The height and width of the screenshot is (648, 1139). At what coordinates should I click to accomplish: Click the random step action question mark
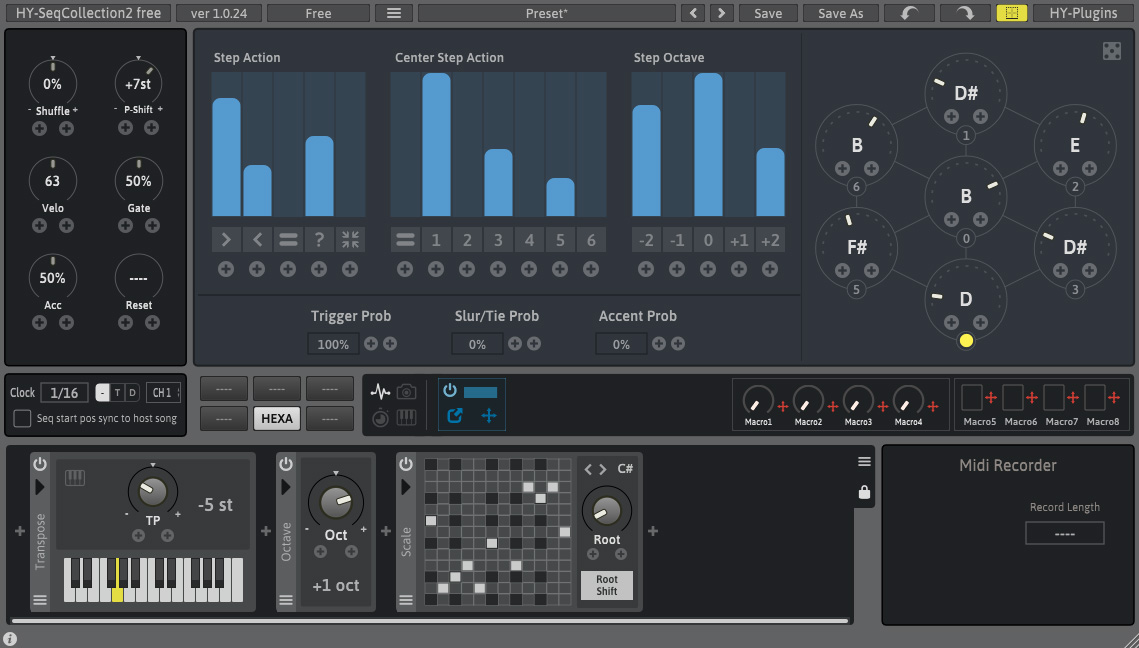[x=319, y=240]
